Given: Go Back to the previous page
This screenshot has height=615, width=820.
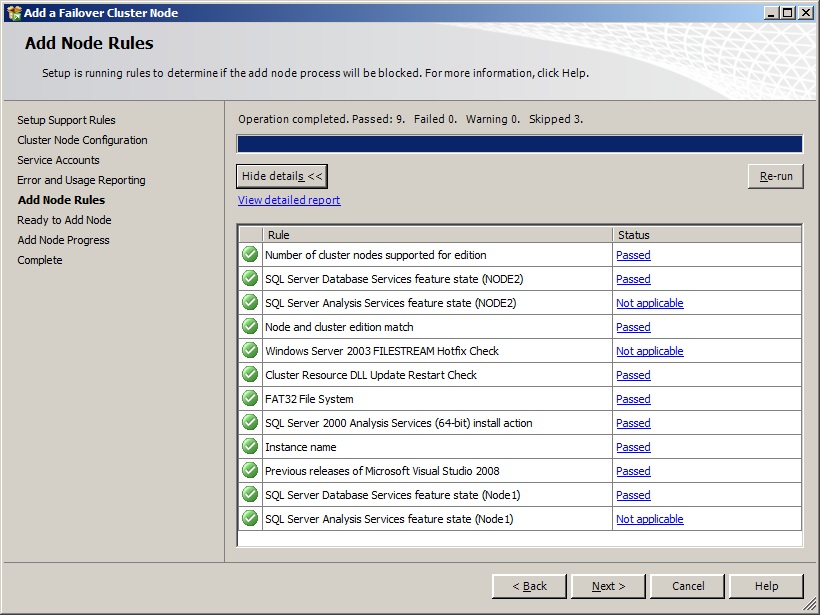Looking at the screenshot, I should point(529,586).
